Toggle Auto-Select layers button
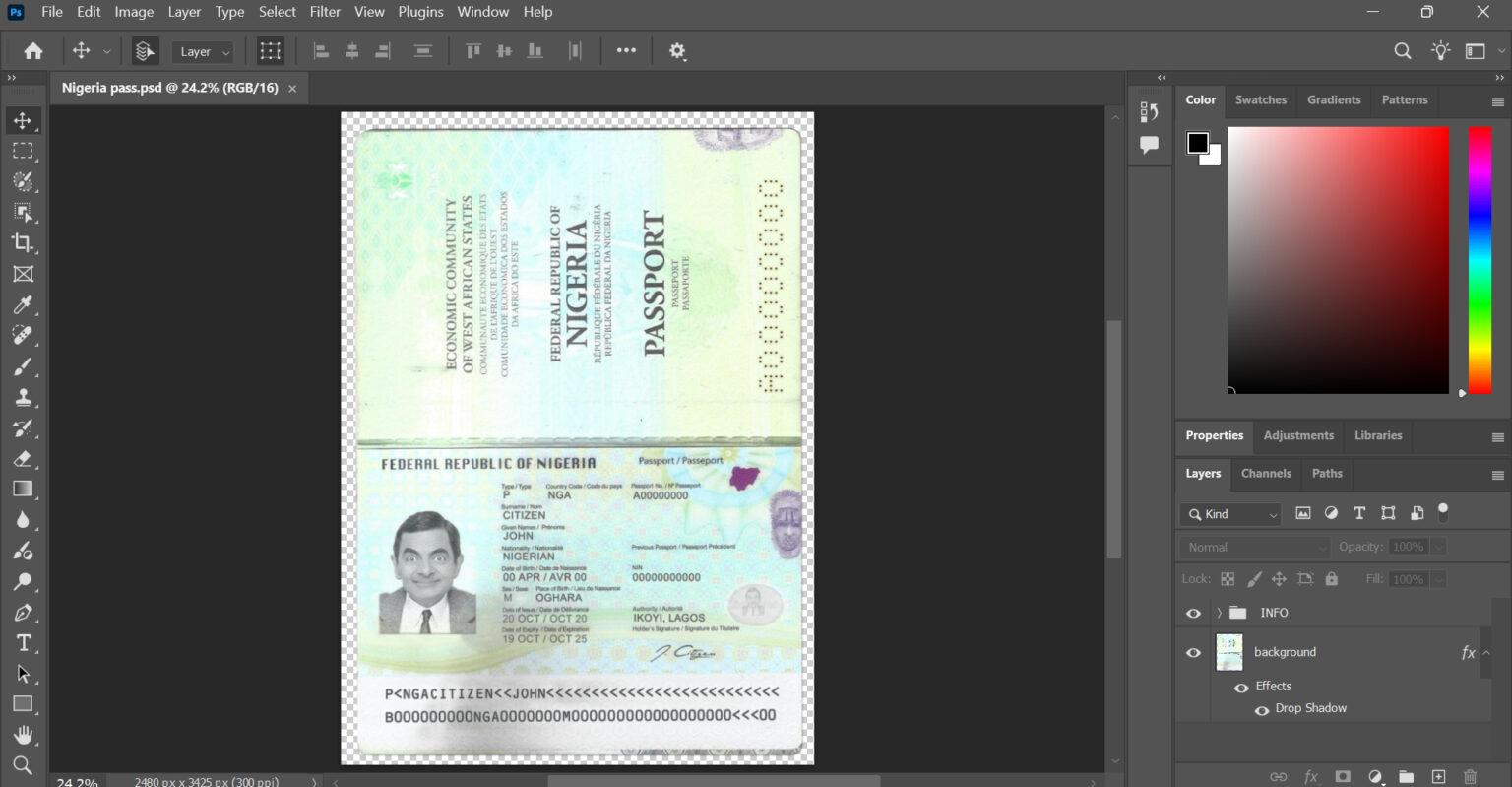Viewport: 1512px width, 787px height. click(145, 51)
